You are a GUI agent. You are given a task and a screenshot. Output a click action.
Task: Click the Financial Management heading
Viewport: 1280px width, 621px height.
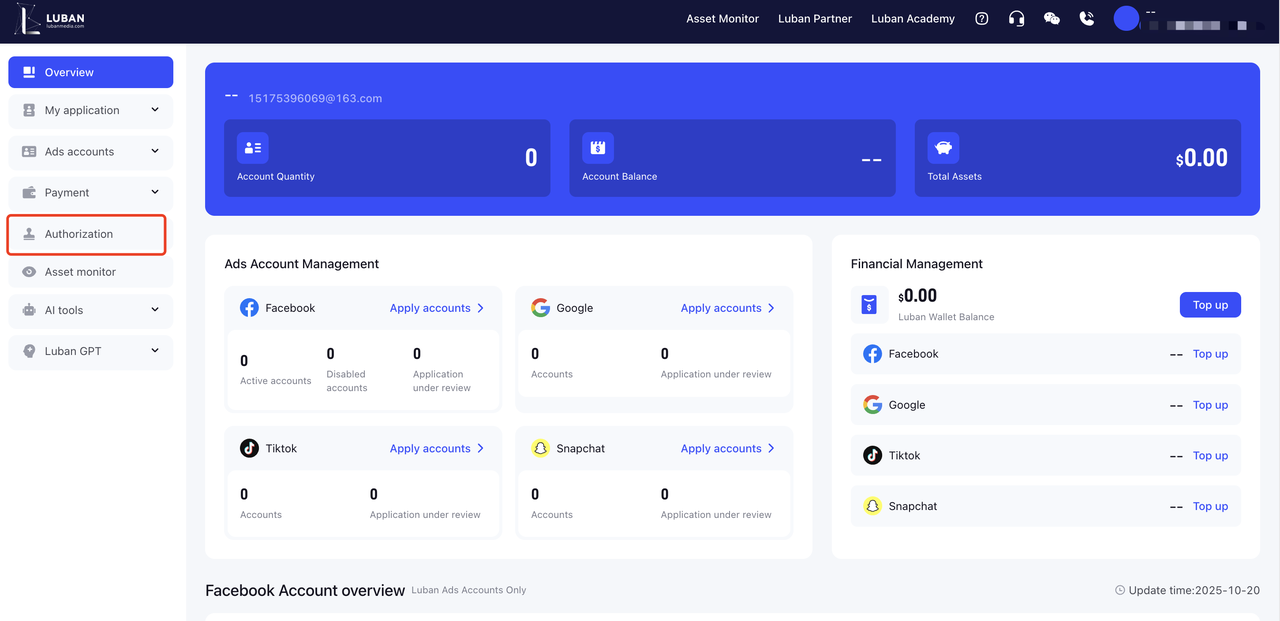point(917,264)
